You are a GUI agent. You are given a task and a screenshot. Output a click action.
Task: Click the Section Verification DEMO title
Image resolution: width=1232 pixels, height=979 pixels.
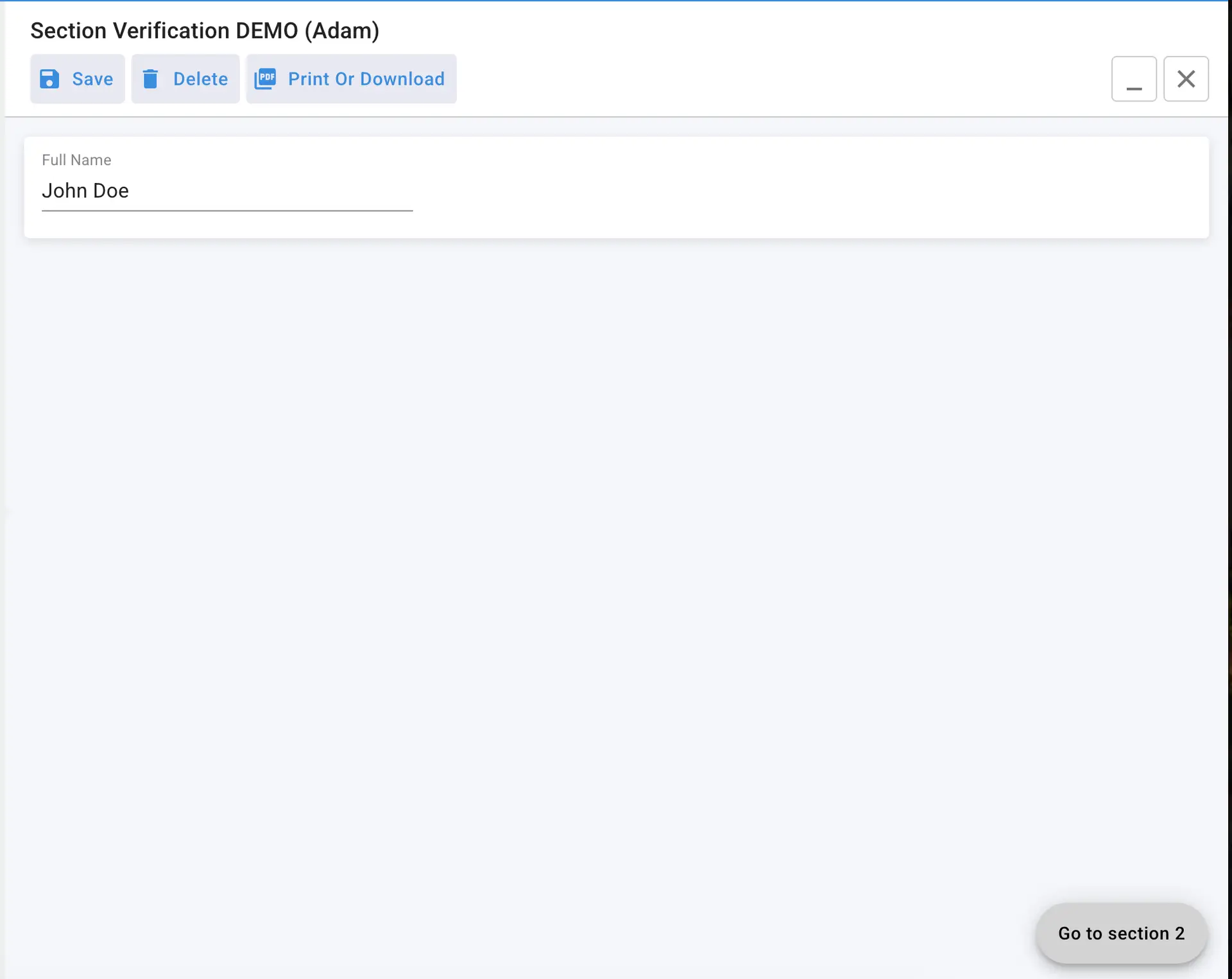tap(164, 31)
